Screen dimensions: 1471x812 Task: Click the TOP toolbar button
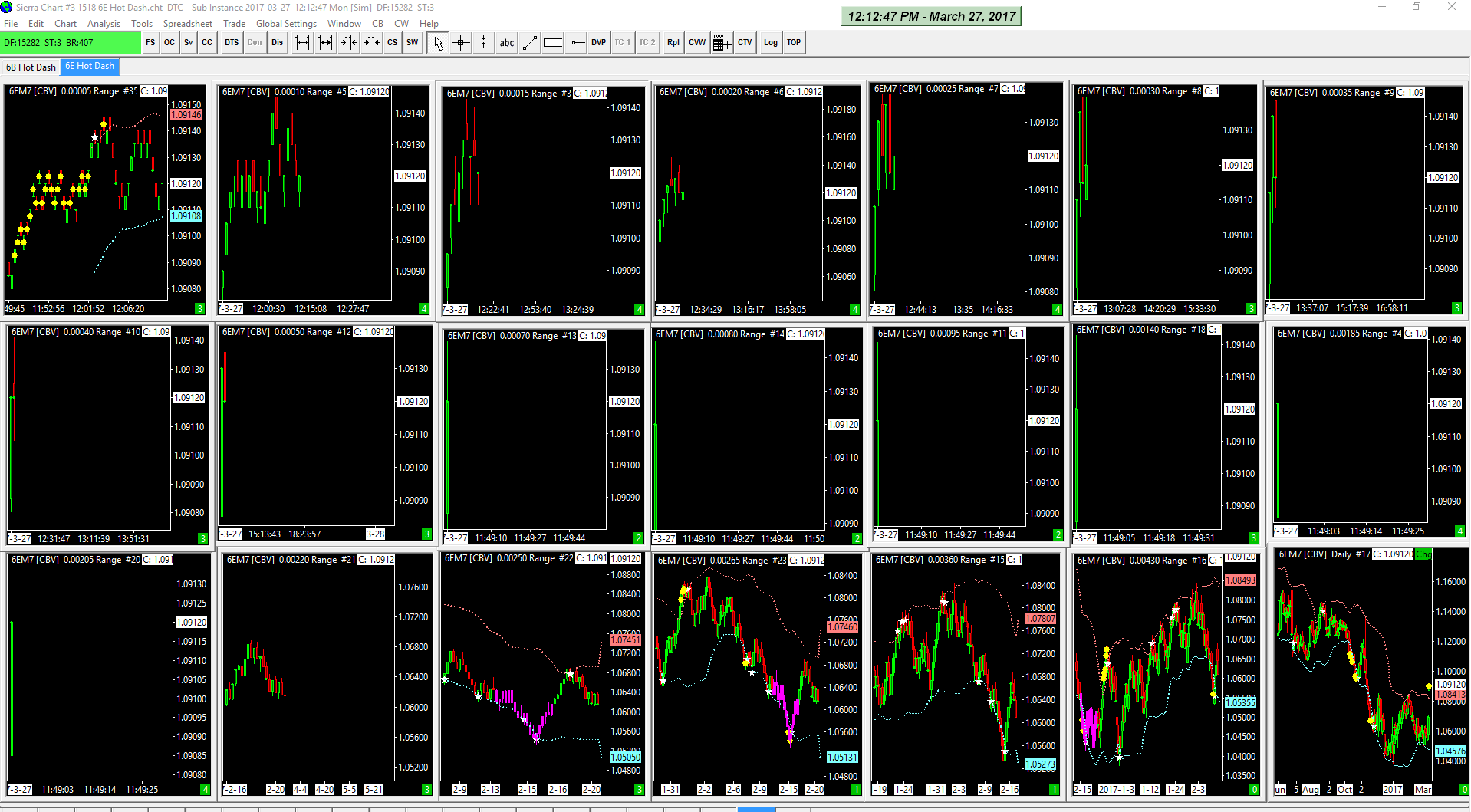794,43
